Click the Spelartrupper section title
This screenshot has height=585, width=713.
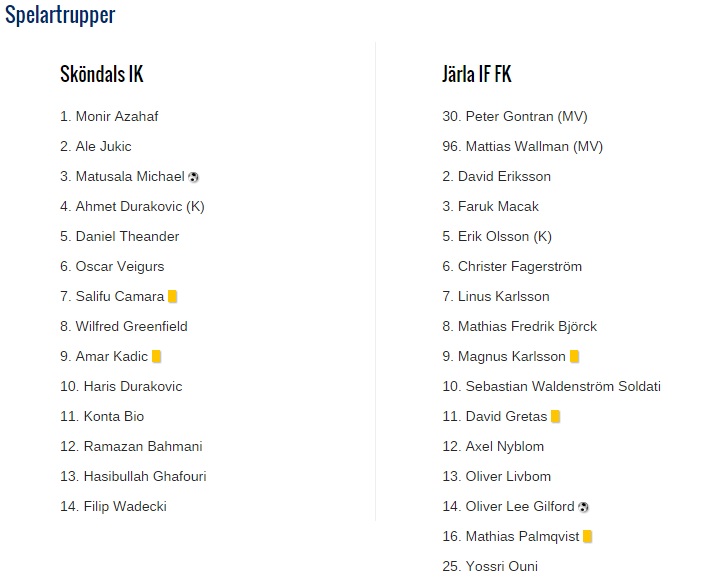click(x=60, y=15)
